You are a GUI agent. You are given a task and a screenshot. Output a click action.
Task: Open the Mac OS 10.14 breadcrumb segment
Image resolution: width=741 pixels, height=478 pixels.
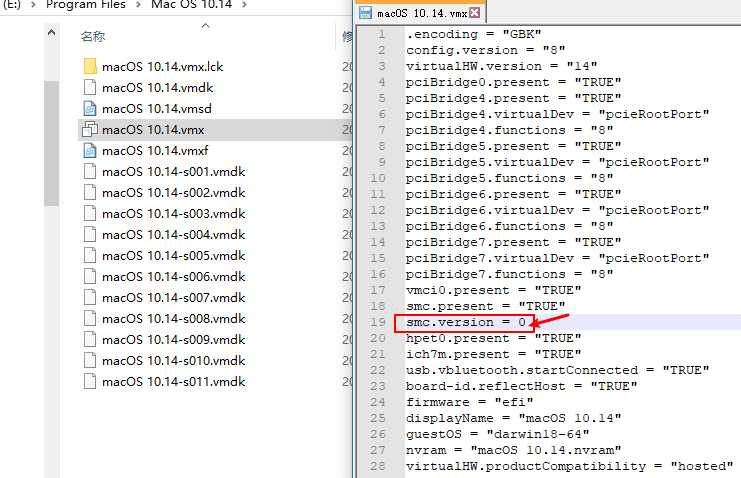[191, 5]
